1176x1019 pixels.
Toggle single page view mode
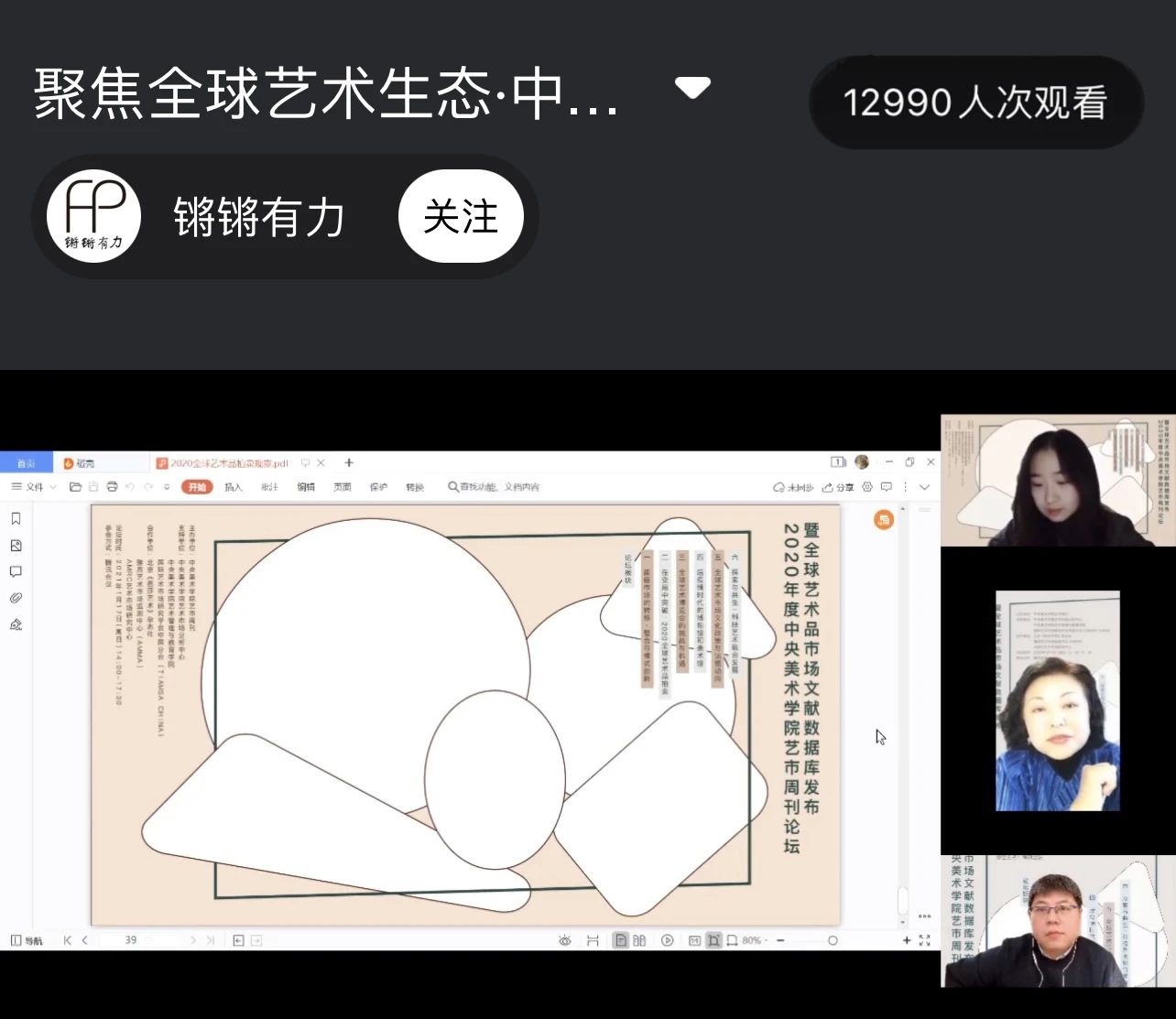point(621,940)
